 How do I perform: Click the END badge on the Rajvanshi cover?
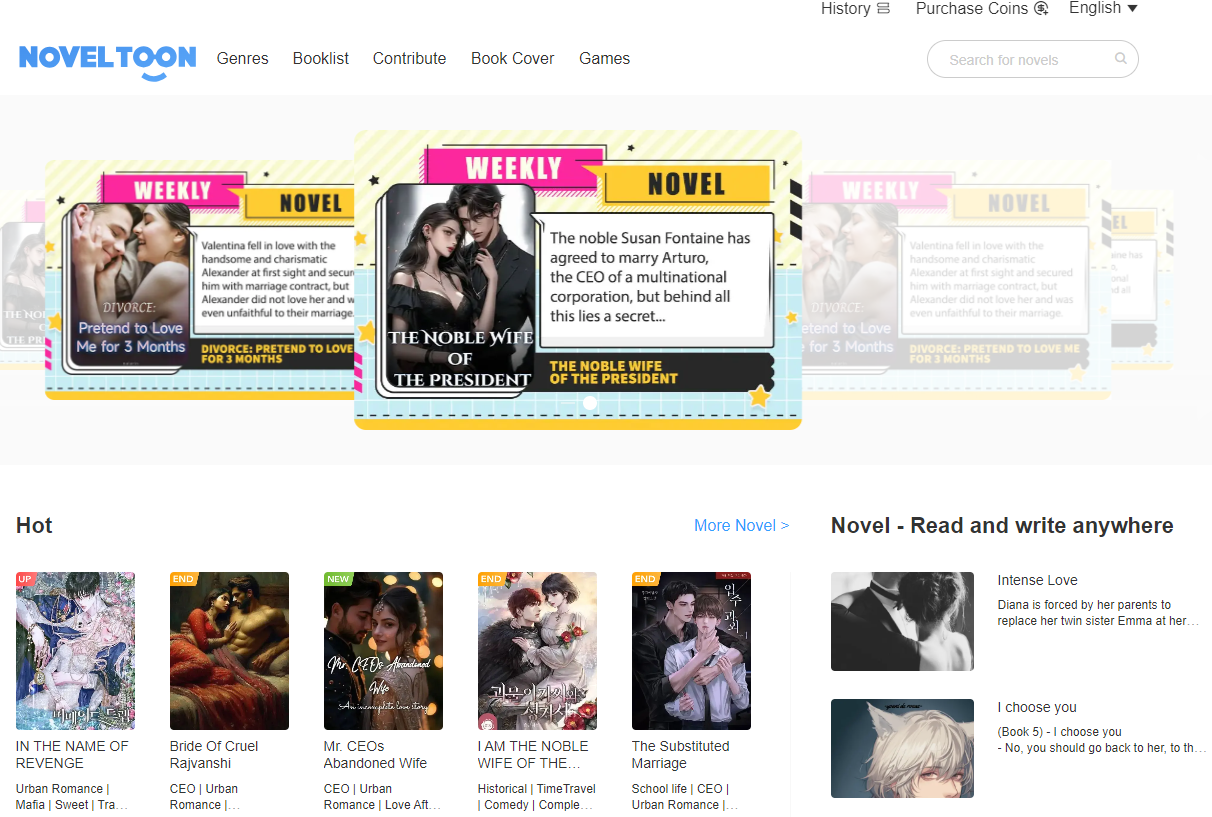[x=183, y=578]
